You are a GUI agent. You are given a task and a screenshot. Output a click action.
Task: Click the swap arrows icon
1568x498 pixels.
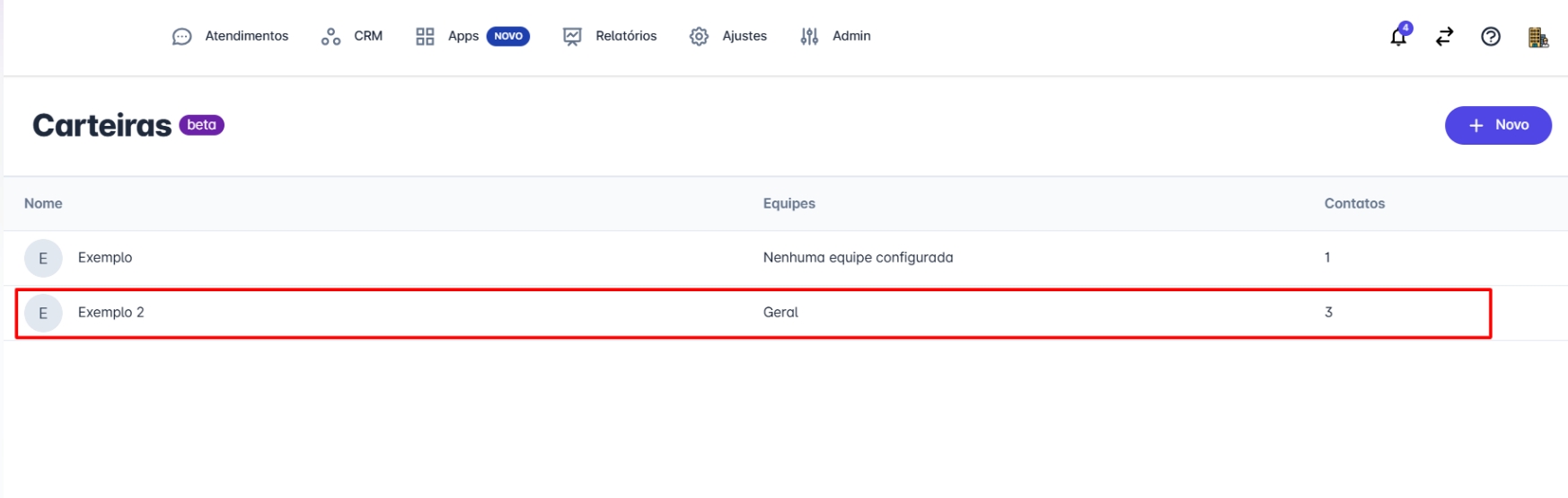(x=1444, y=37)
